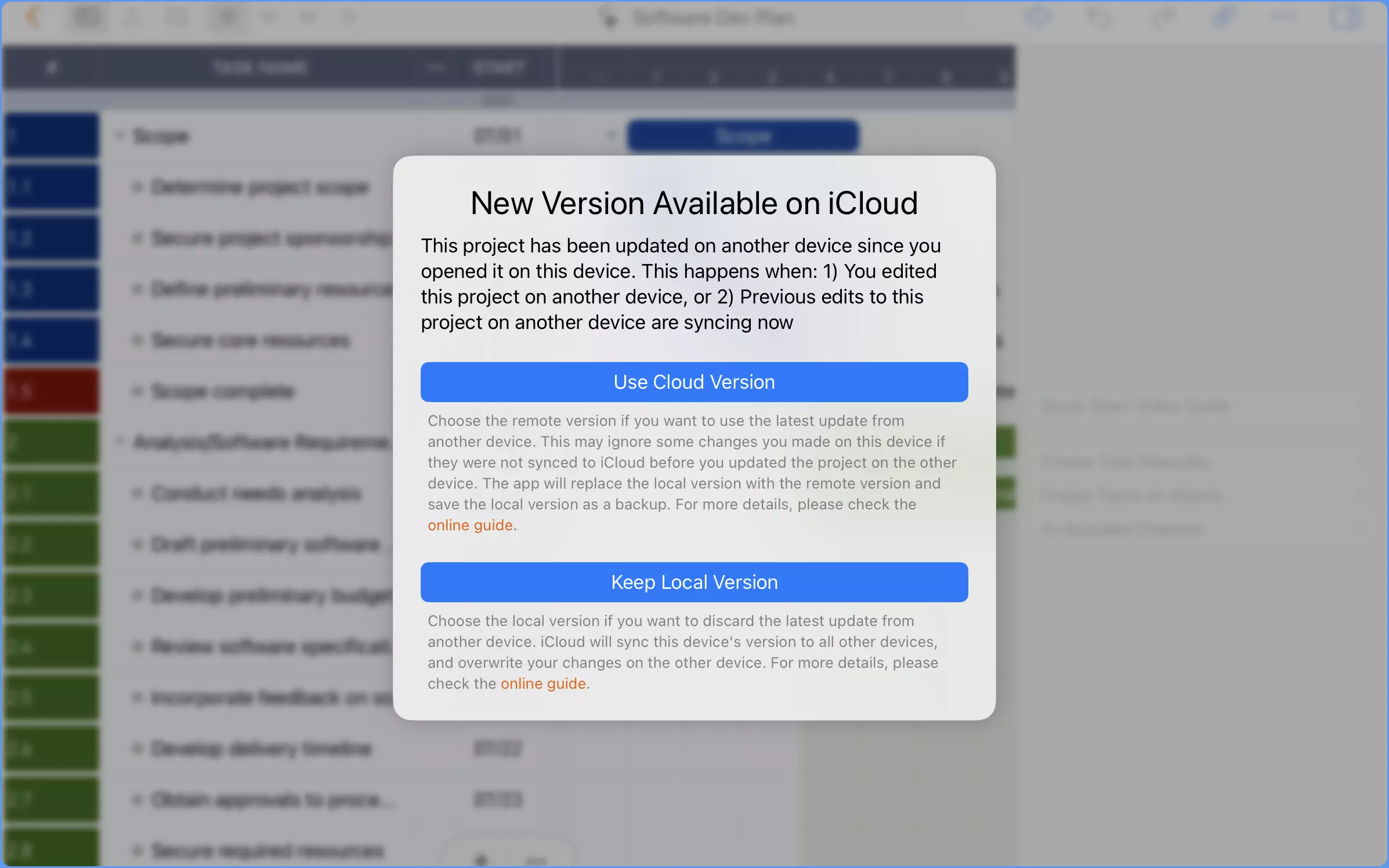Collapse the Analysis/Software Requirements group
This screenshot has width=1389, height=868.
pyautogui.click(x=120, y=441)
